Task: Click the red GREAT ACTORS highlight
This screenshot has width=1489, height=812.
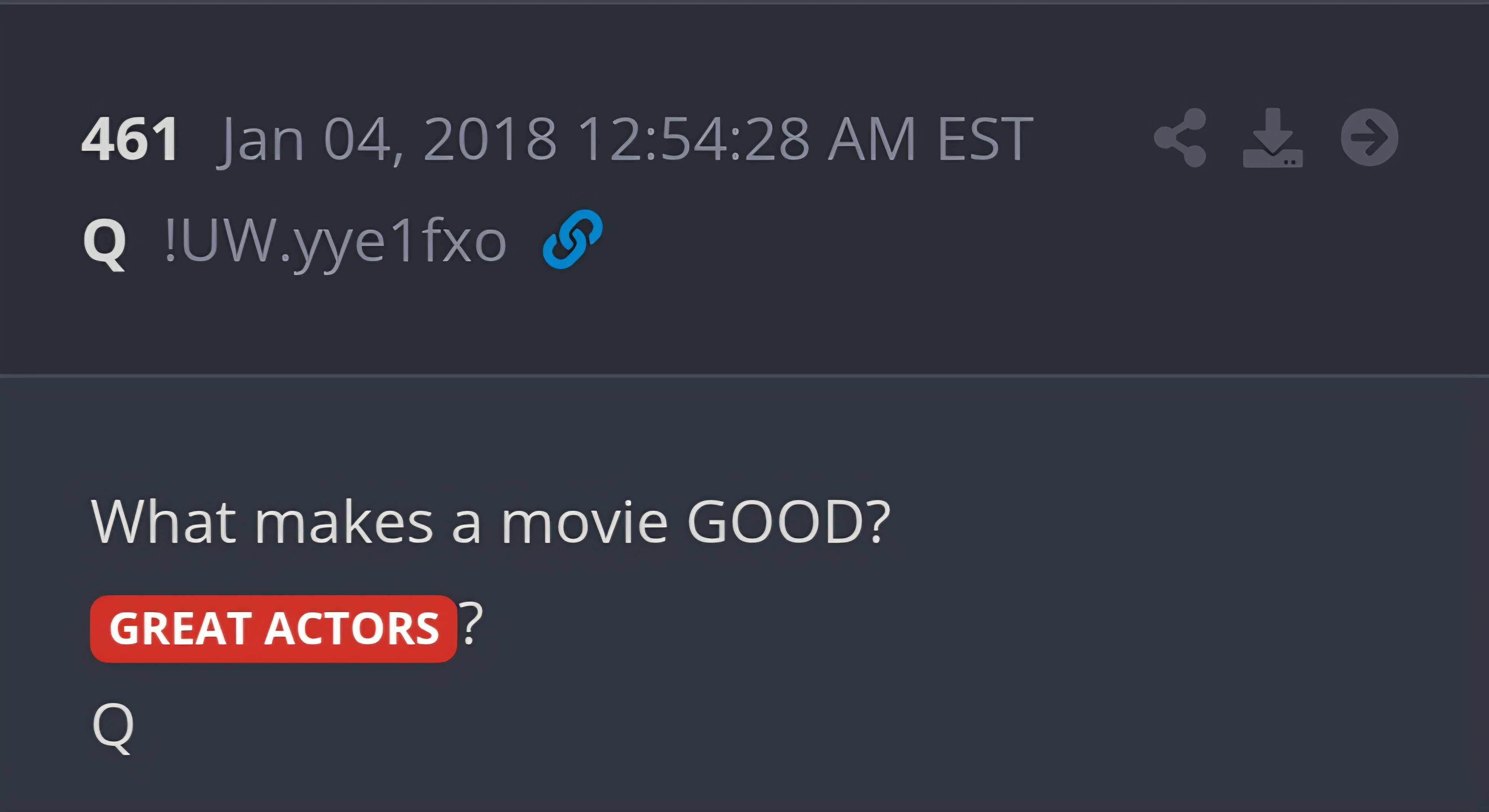Action: (273, 629)
